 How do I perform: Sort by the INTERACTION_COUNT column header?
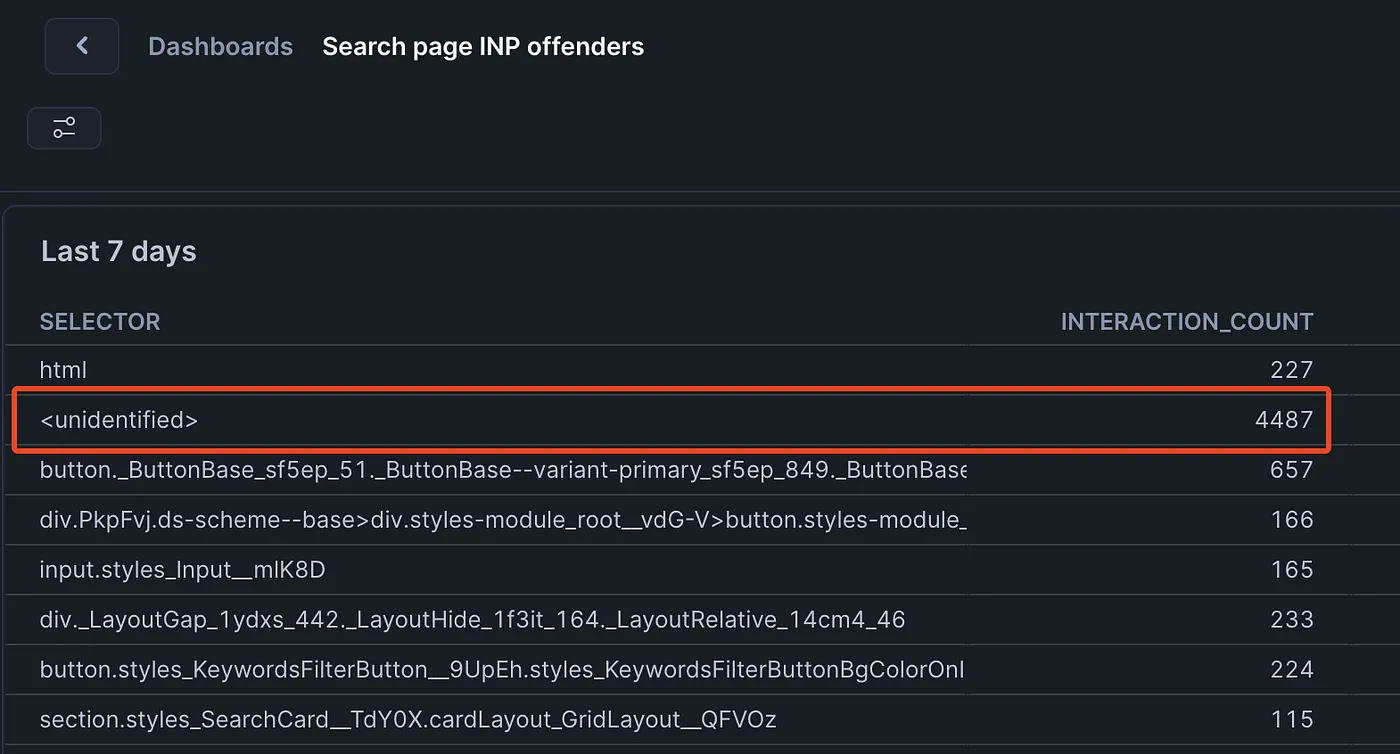[1186, 321]
